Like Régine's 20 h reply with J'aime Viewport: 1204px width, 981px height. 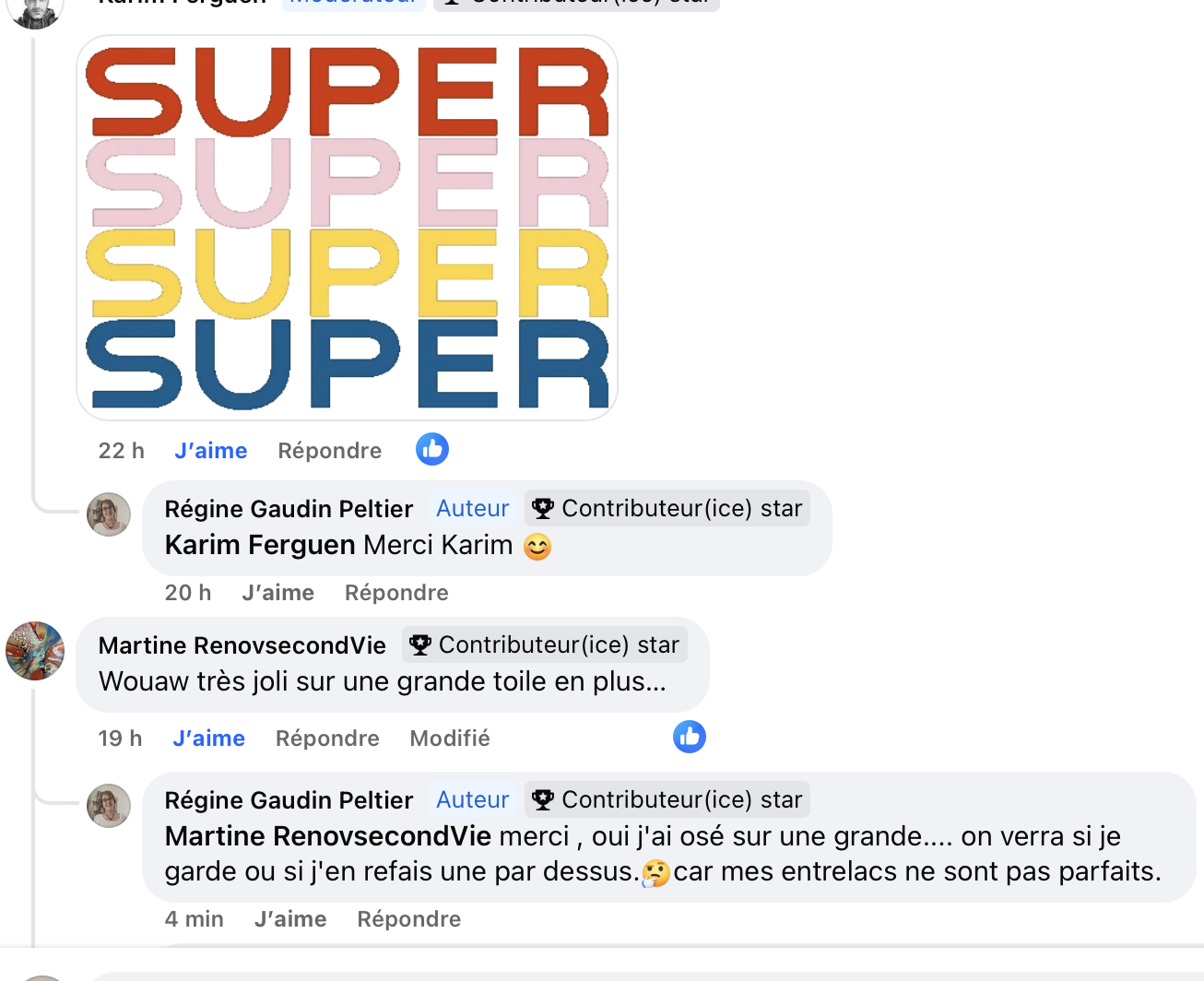(x=277, y=593)
